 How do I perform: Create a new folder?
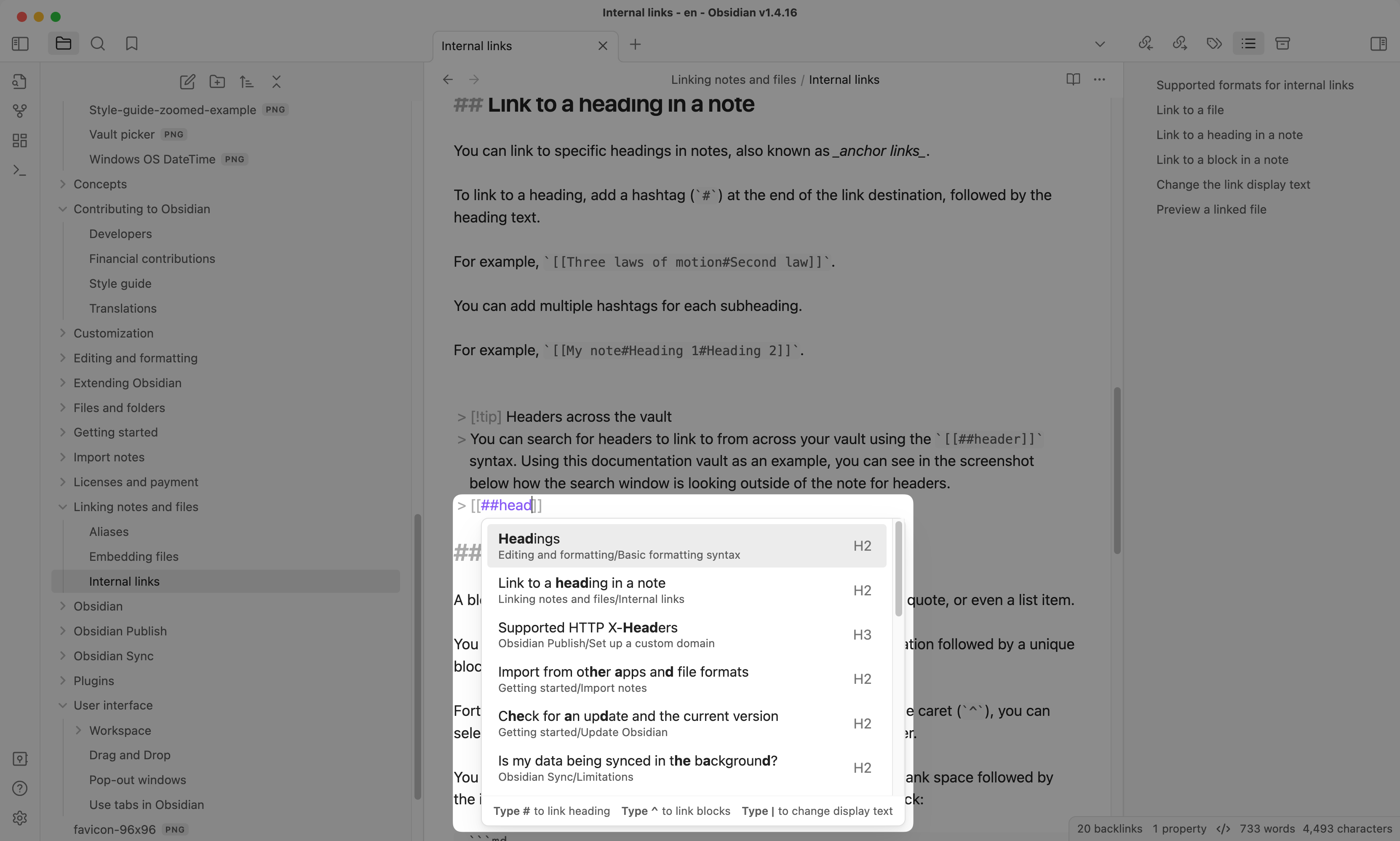click(x=217, y=82)
